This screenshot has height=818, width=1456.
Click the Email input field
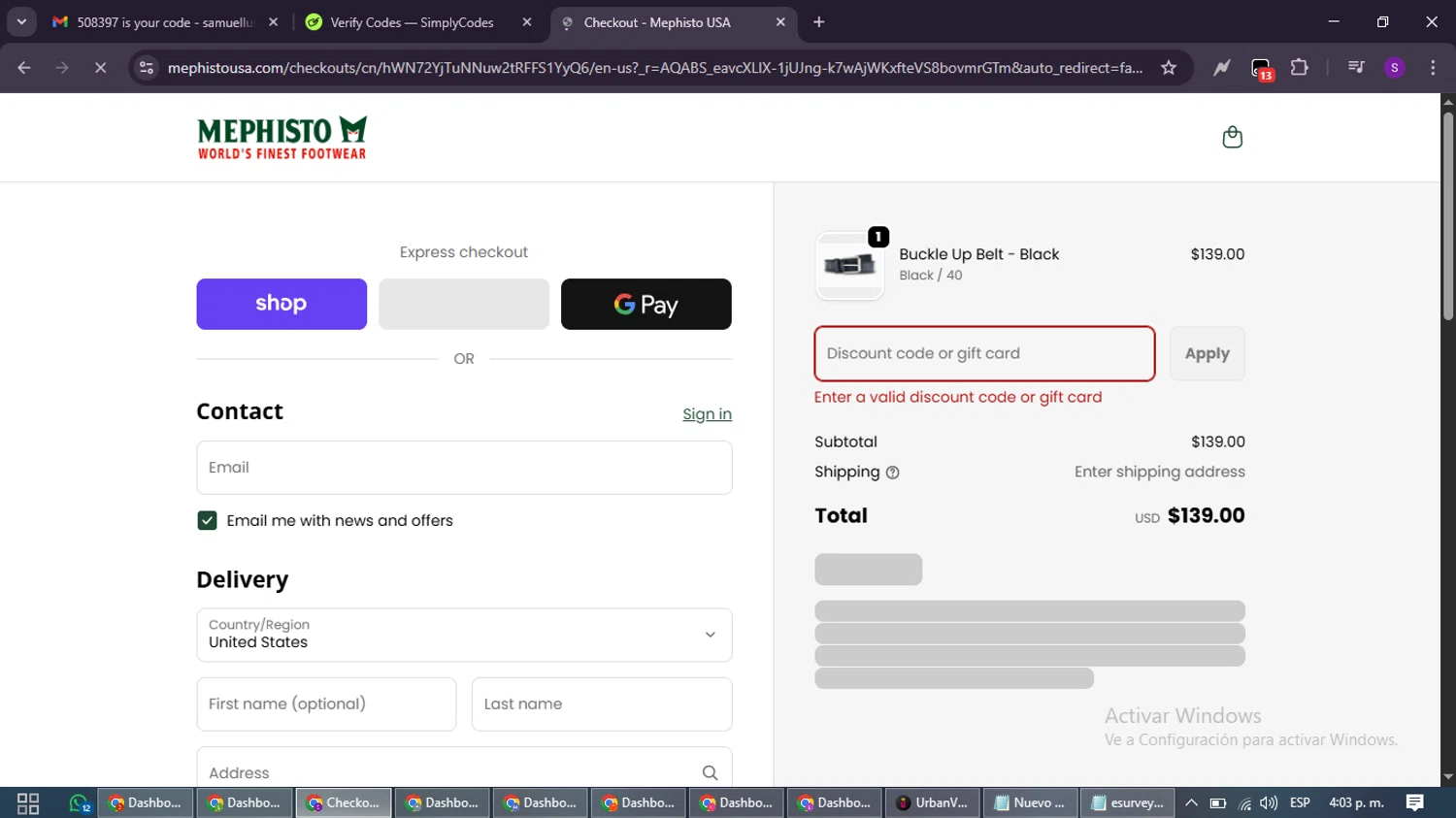point(464,468)
